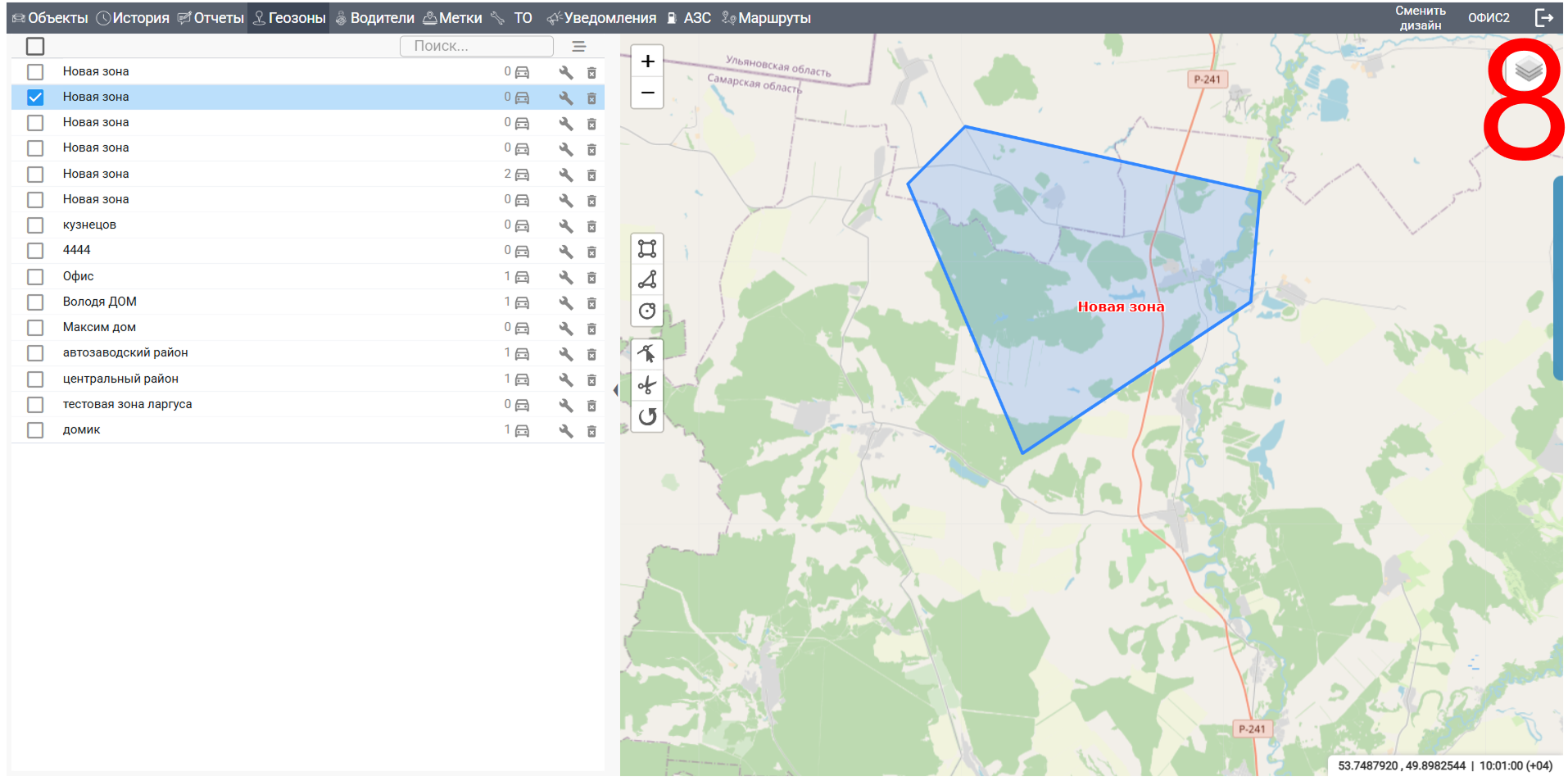
Task: Collapse the left panel with arrow handle
Action: (615, 390)
